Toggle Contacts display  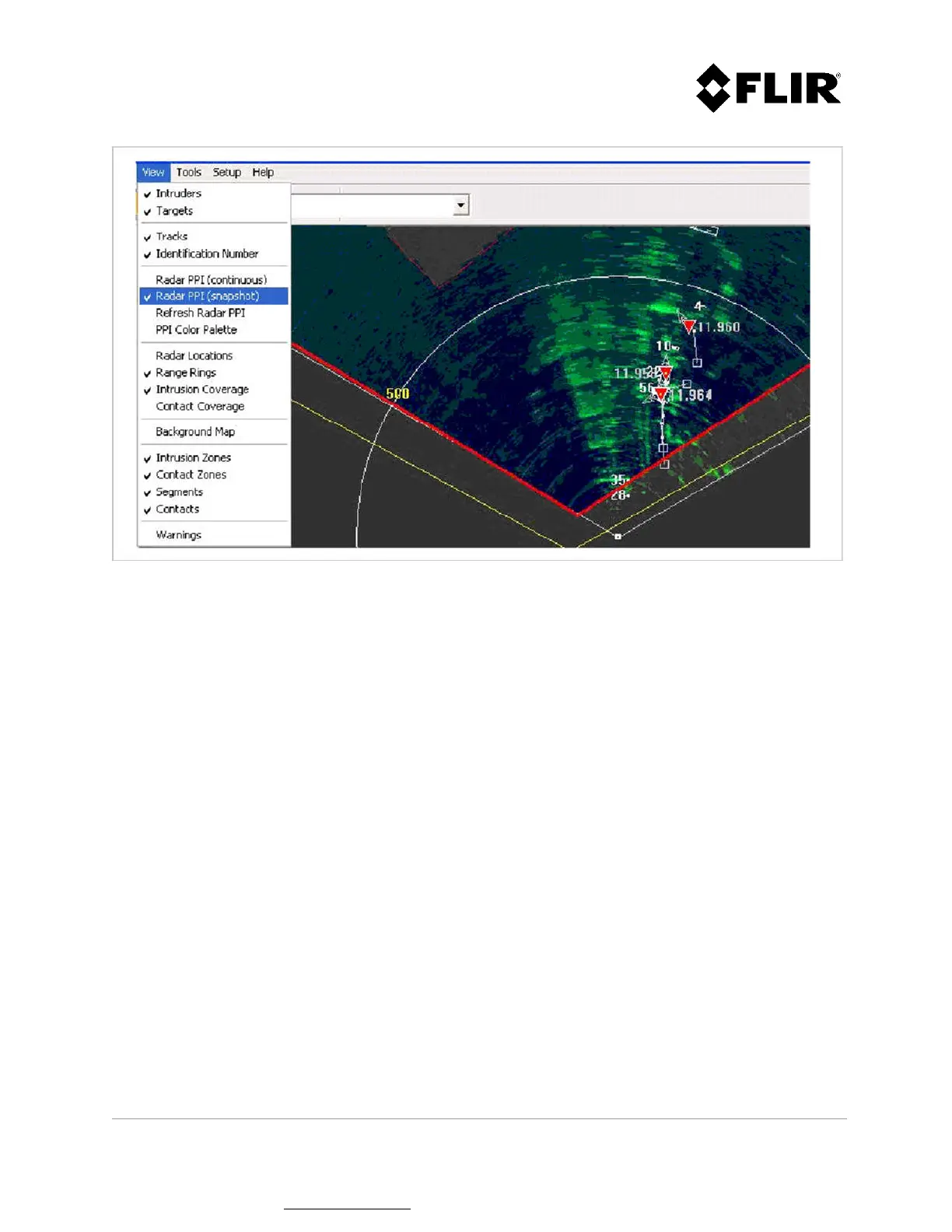tap(214, 509)
